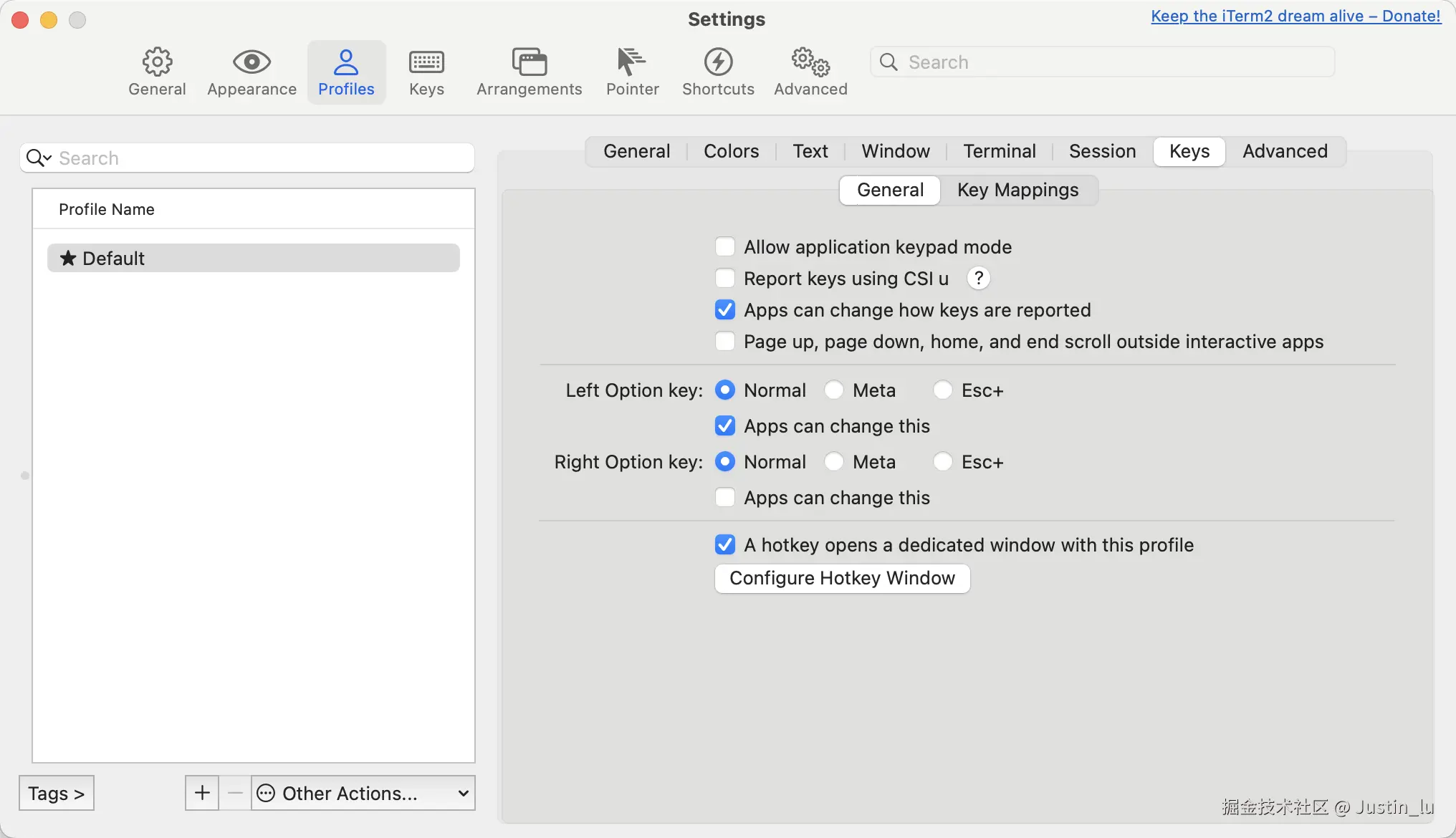The width and height of the screenshot is (1456, 838).
Task: Select Meta for Left Option key
Action: (834, 390)
